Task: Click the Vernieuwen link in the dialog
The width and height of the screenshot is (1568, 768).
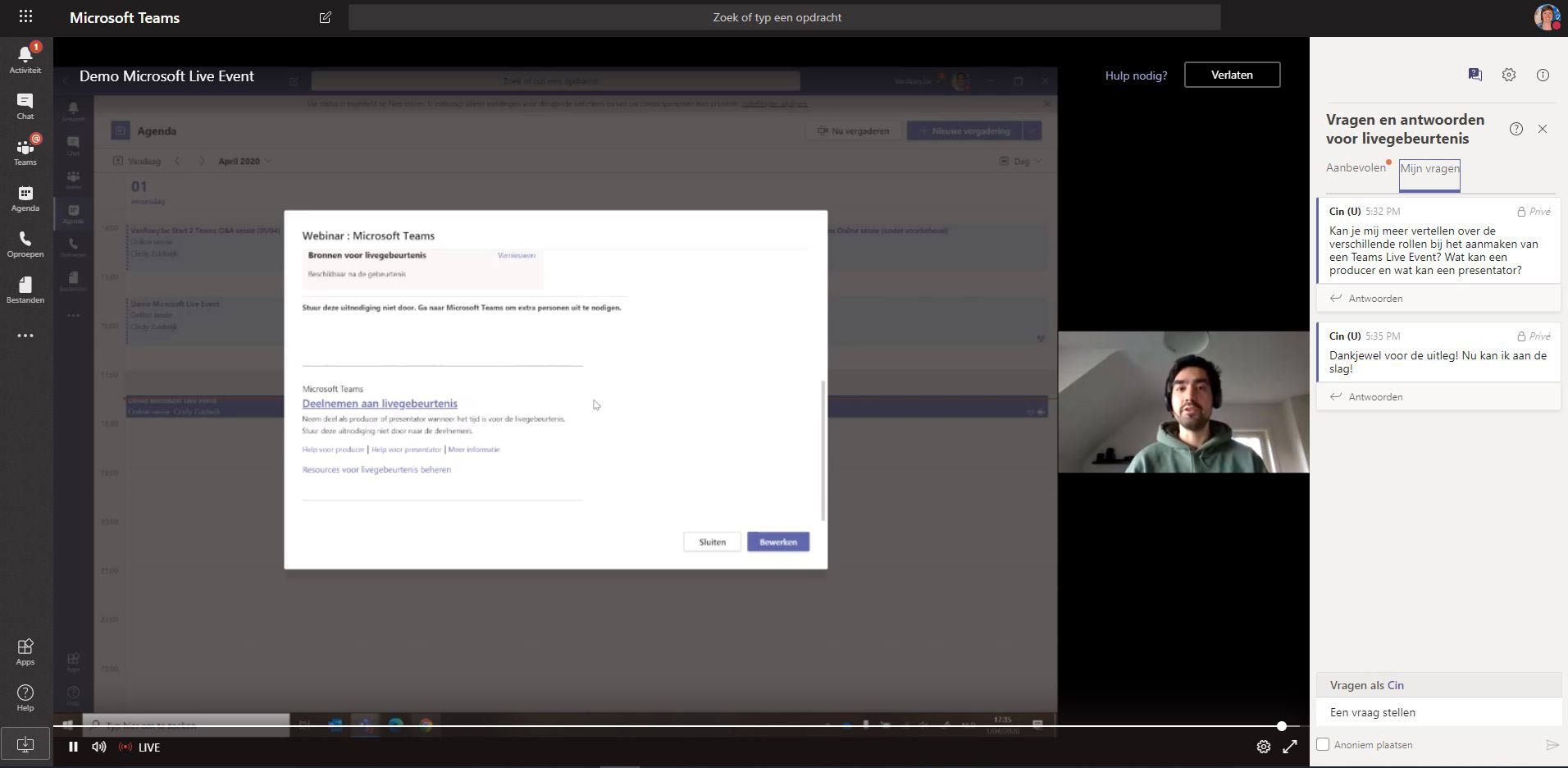Action: pos(516,255)
